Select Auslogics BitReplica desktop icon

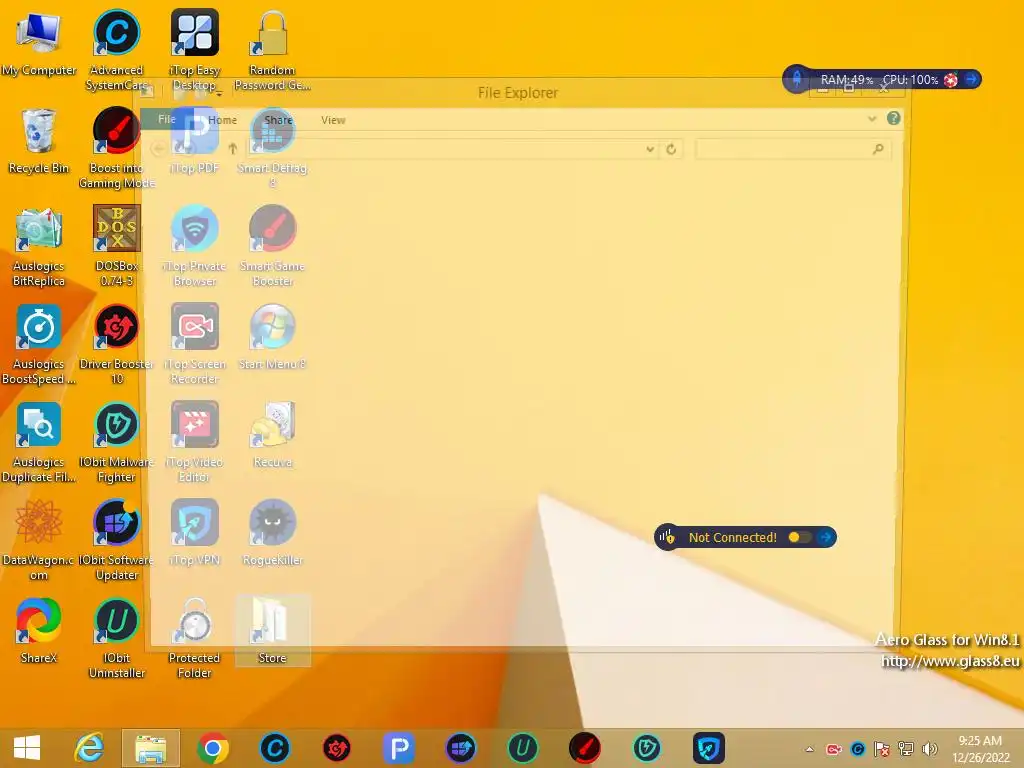[39, 247]
